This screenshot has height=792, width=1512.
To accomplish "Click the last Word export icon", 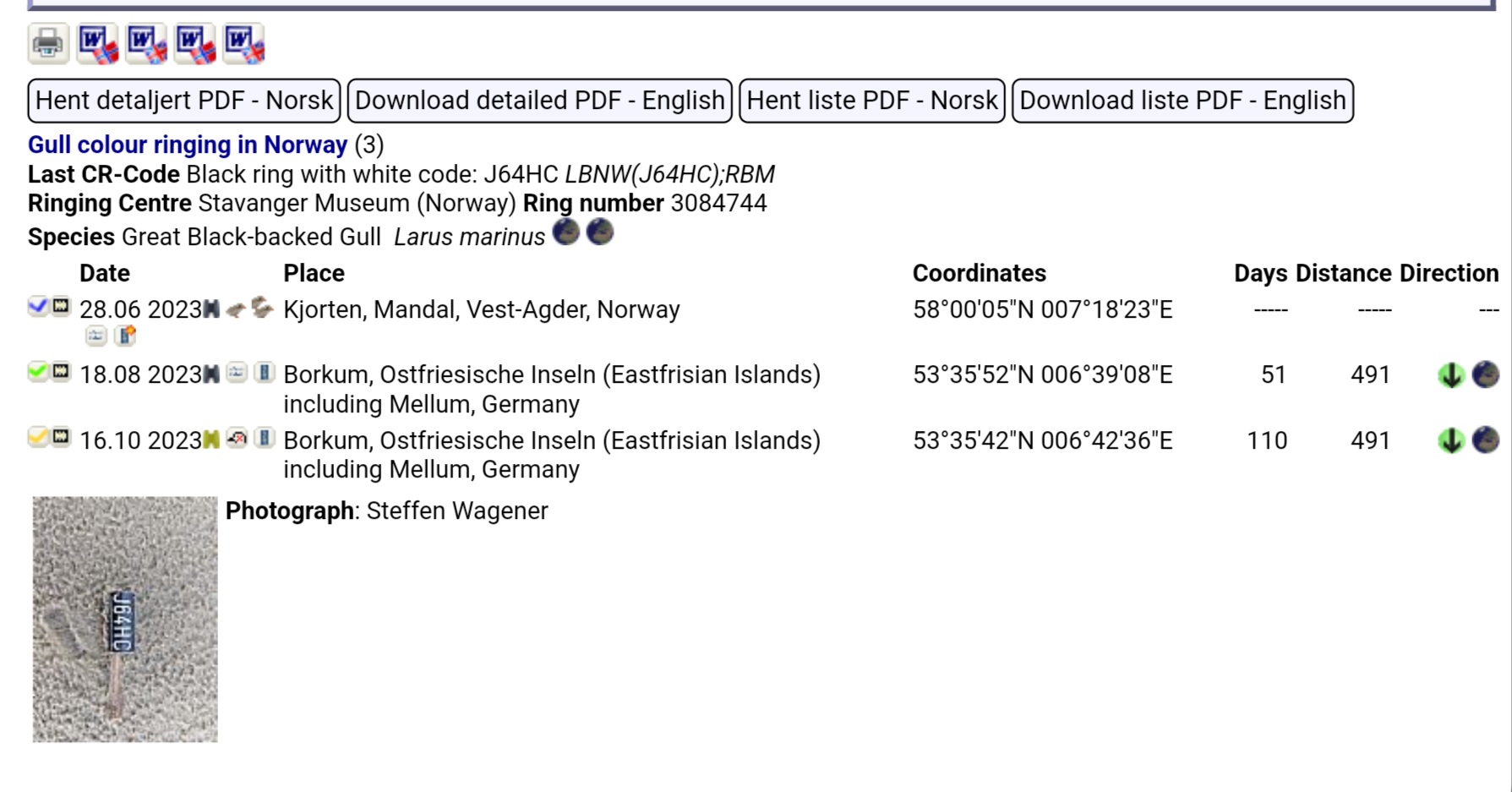I will point(244,43).
